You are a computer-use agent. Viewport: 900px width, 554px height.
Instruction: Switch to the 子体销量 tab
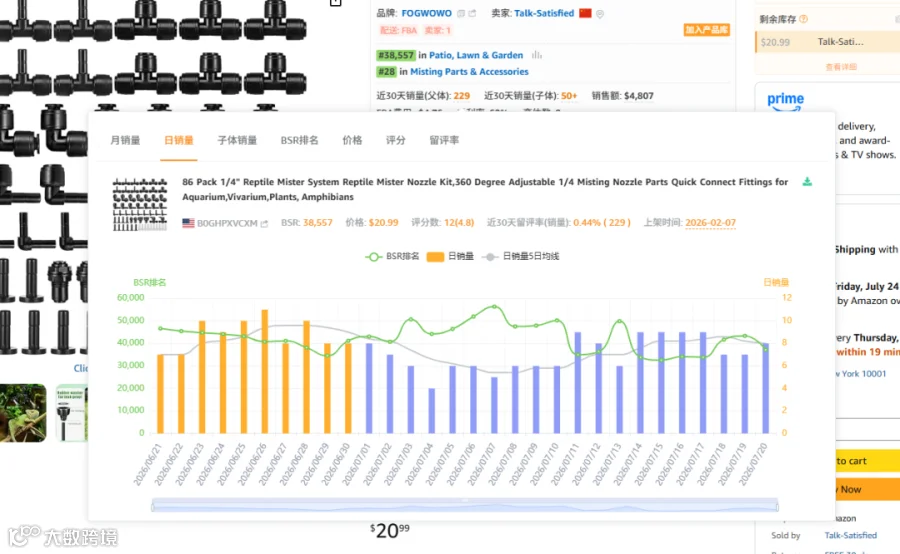tap(237, 140)
